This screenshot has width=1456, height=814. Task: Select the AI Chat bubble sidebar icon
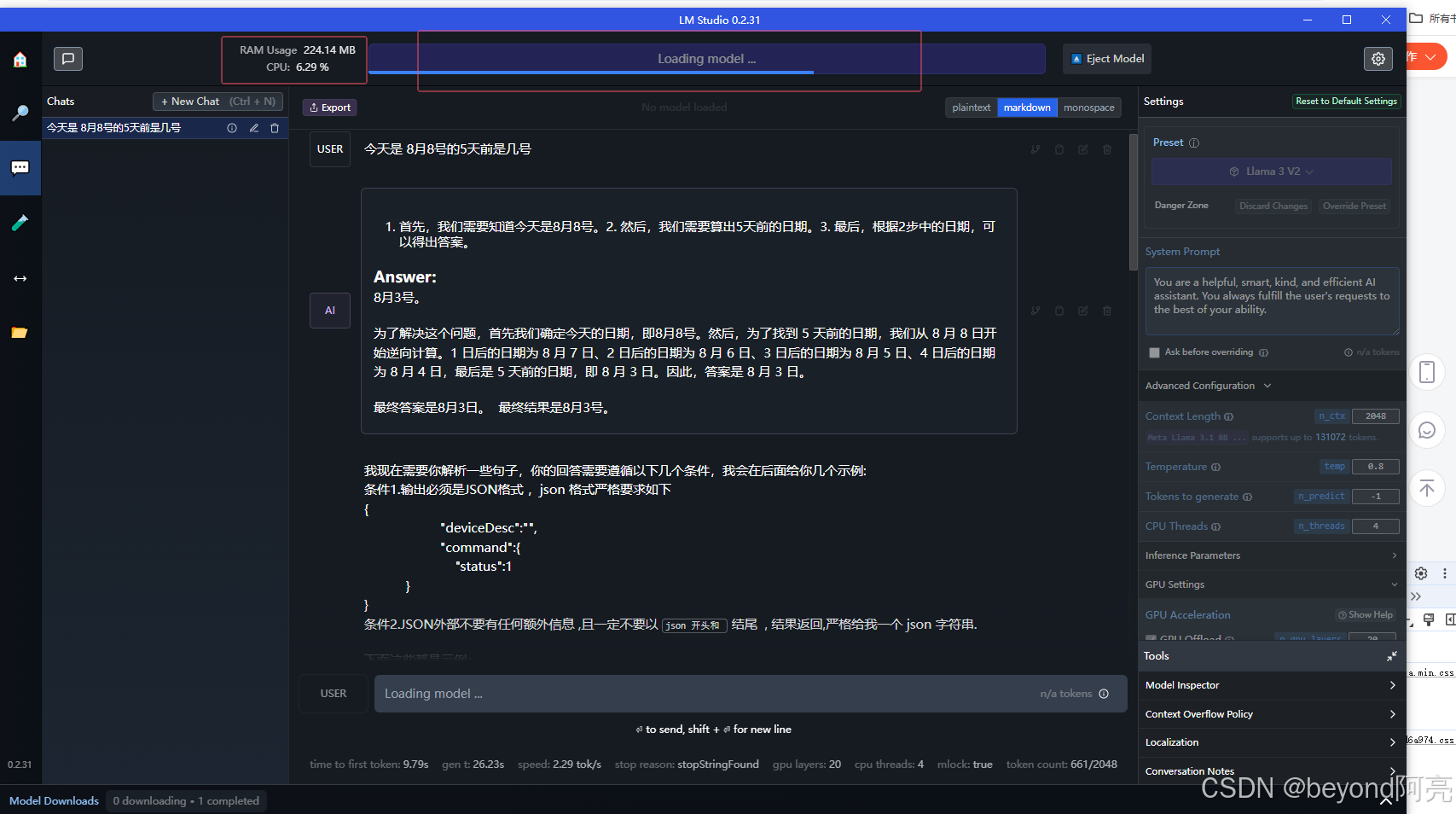pos(20,168)
